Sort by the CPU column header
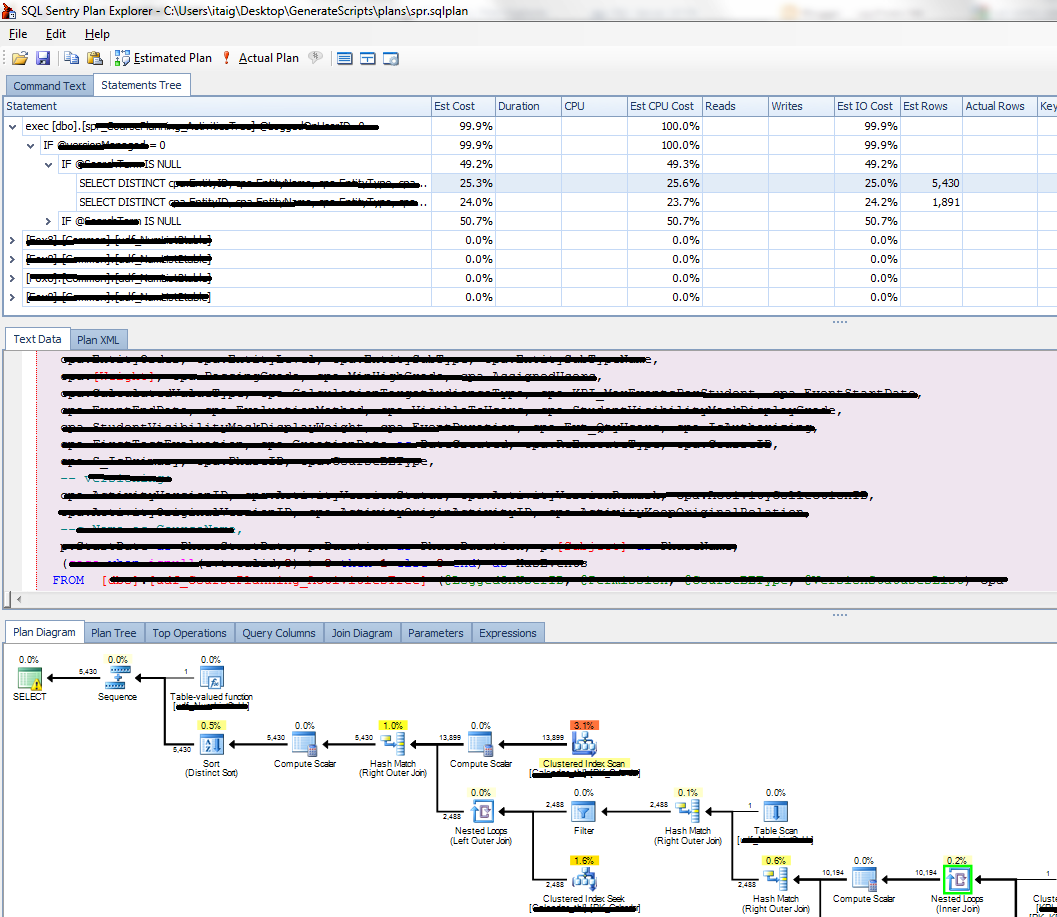Screen dimensions: 1057x917 click(594, 106)
